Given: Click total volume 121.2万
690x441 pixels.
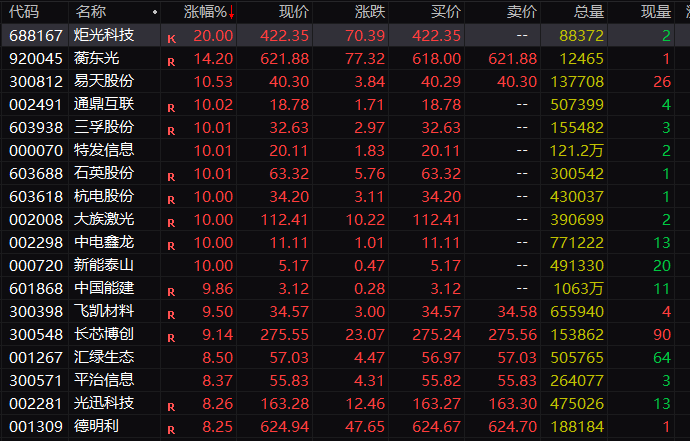Looking at the screenshot, I should pos(576,151).
